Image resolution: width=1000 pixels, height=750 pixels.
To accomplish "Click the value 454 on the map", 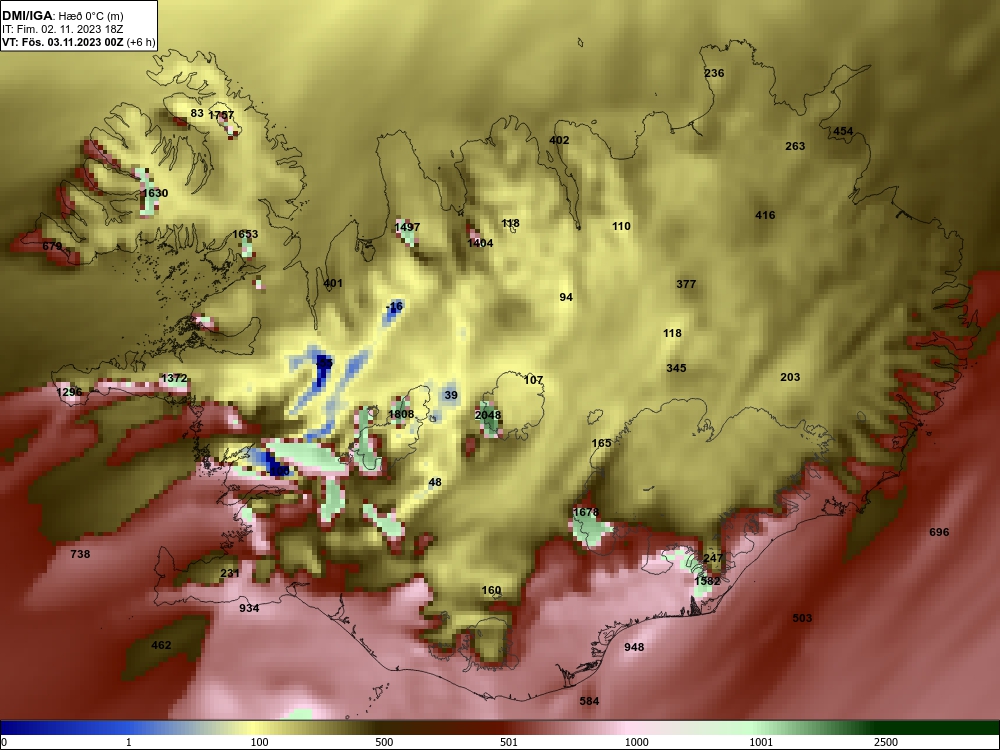I will pyautogui.click(x=843, y=131).
